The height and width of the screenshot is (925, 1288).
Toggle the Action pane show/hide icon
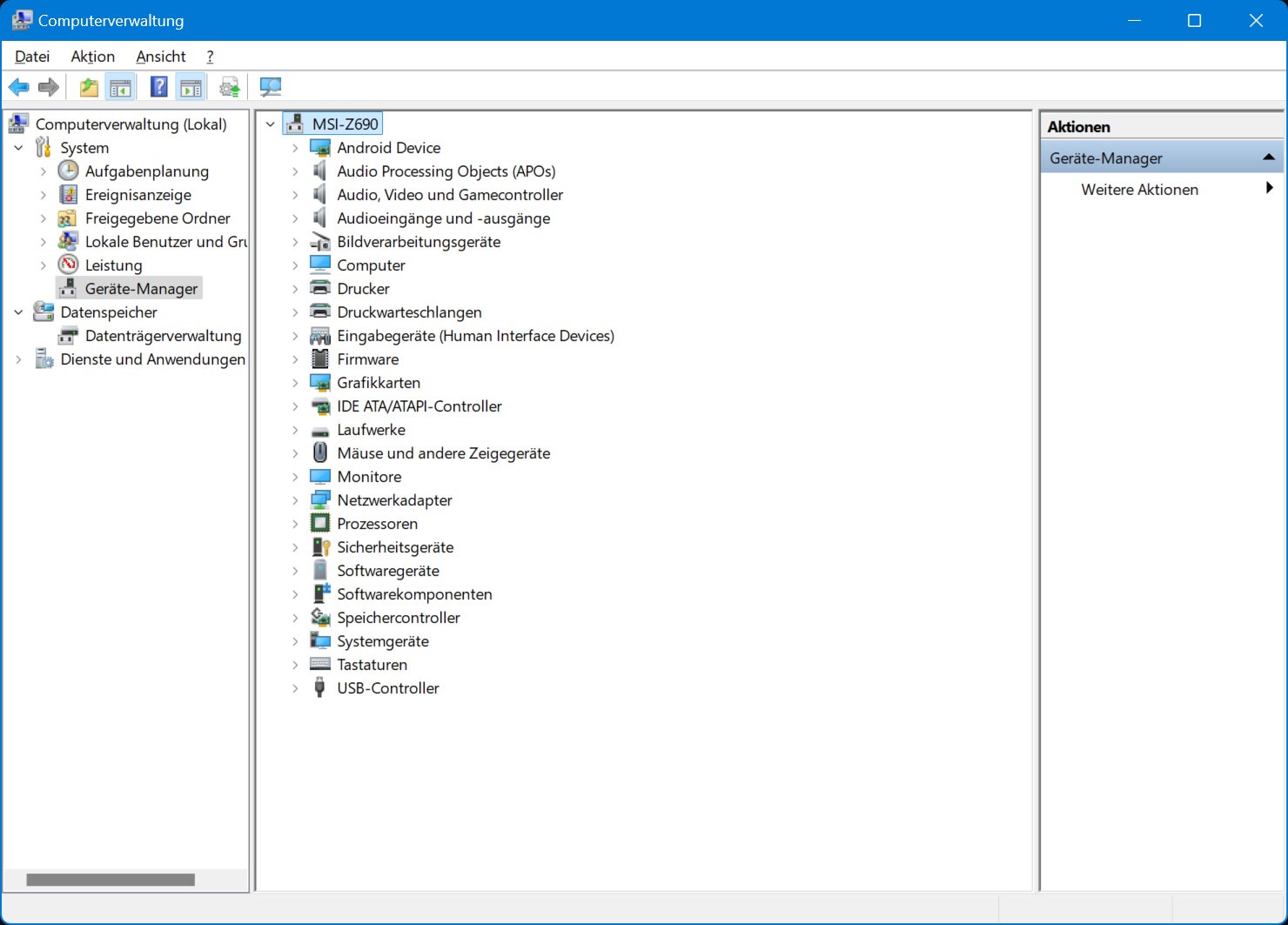coord(191,87)
